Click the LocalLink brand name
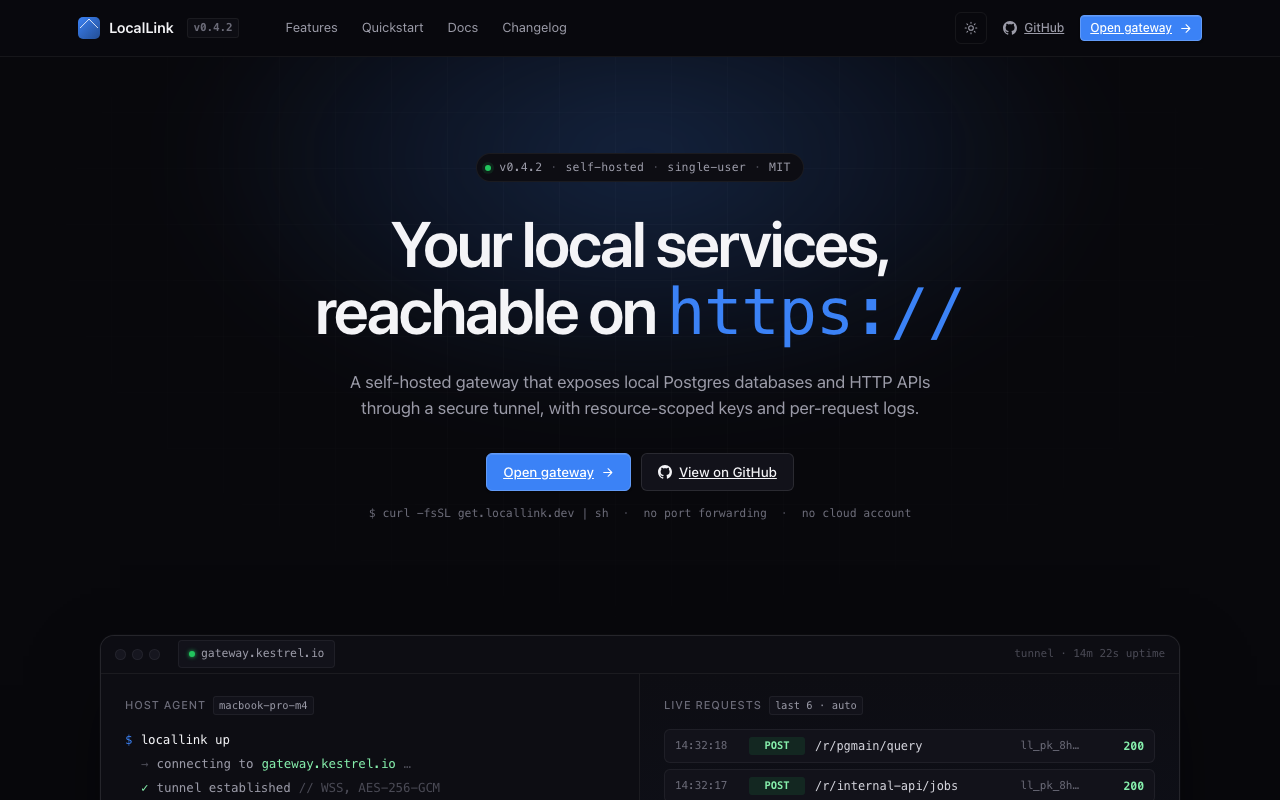 pos(141,28)
